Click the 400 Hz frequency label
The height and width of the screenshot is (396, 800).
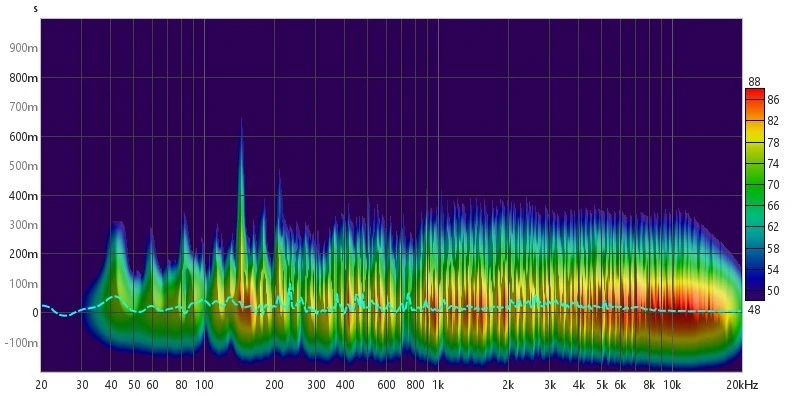coord(345,384)
